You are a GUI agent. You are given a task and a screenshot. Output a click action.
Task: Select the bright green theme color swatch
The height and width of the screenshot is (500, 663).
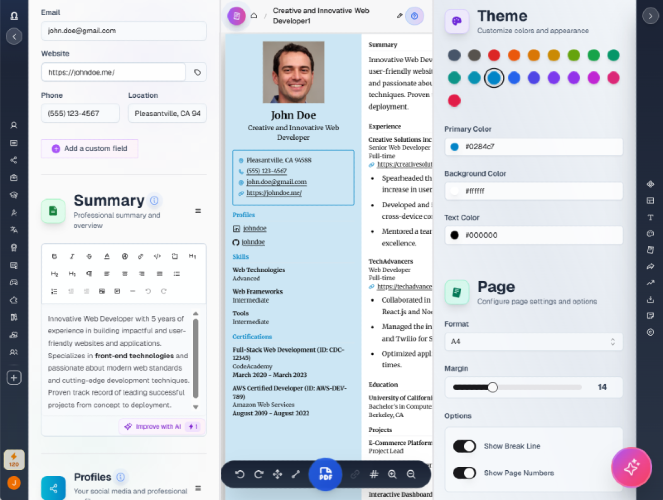[594, 55]
